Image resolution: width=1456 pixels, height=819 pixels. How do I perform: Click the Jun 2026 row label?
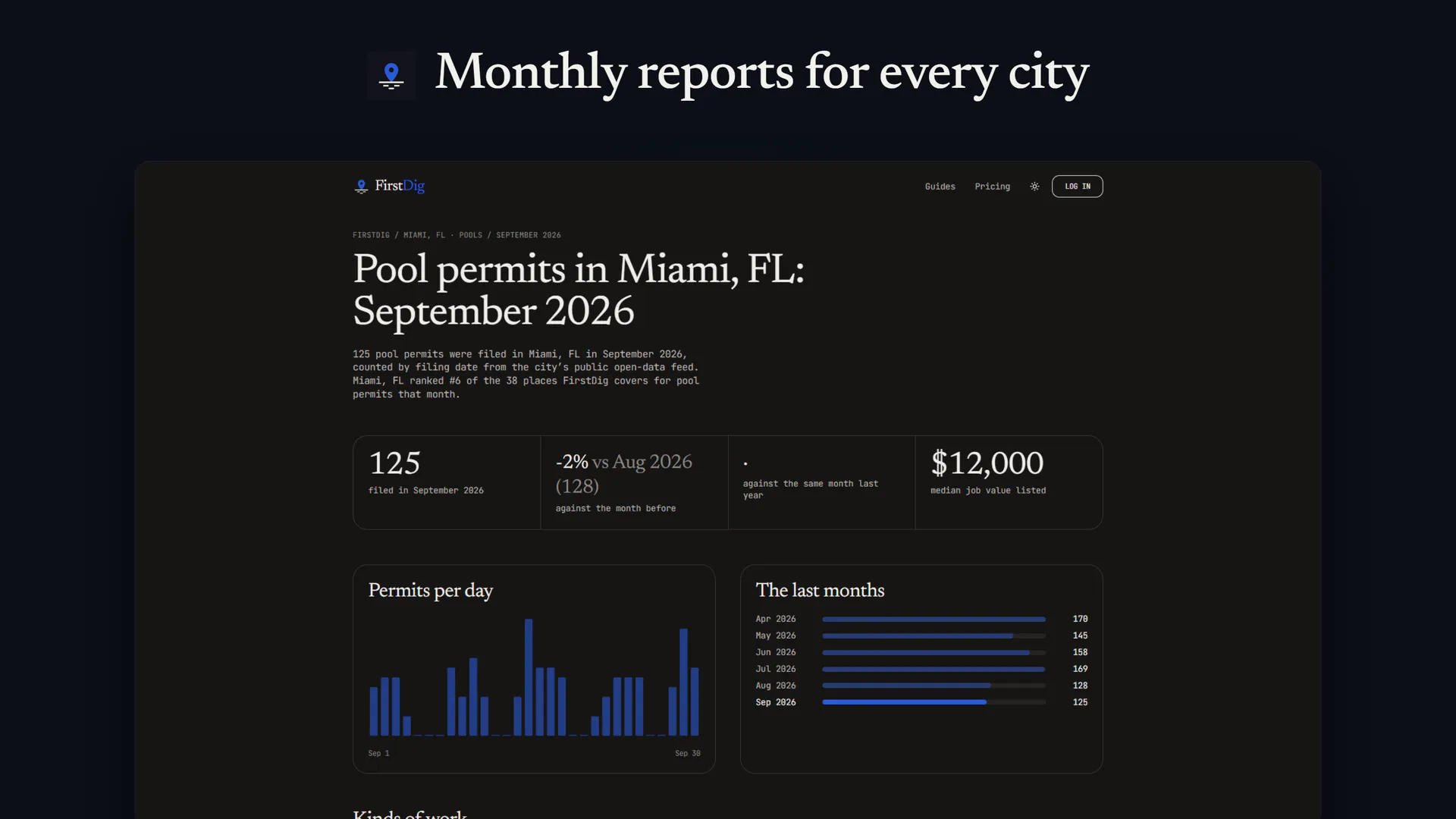(x=776, y=652)
